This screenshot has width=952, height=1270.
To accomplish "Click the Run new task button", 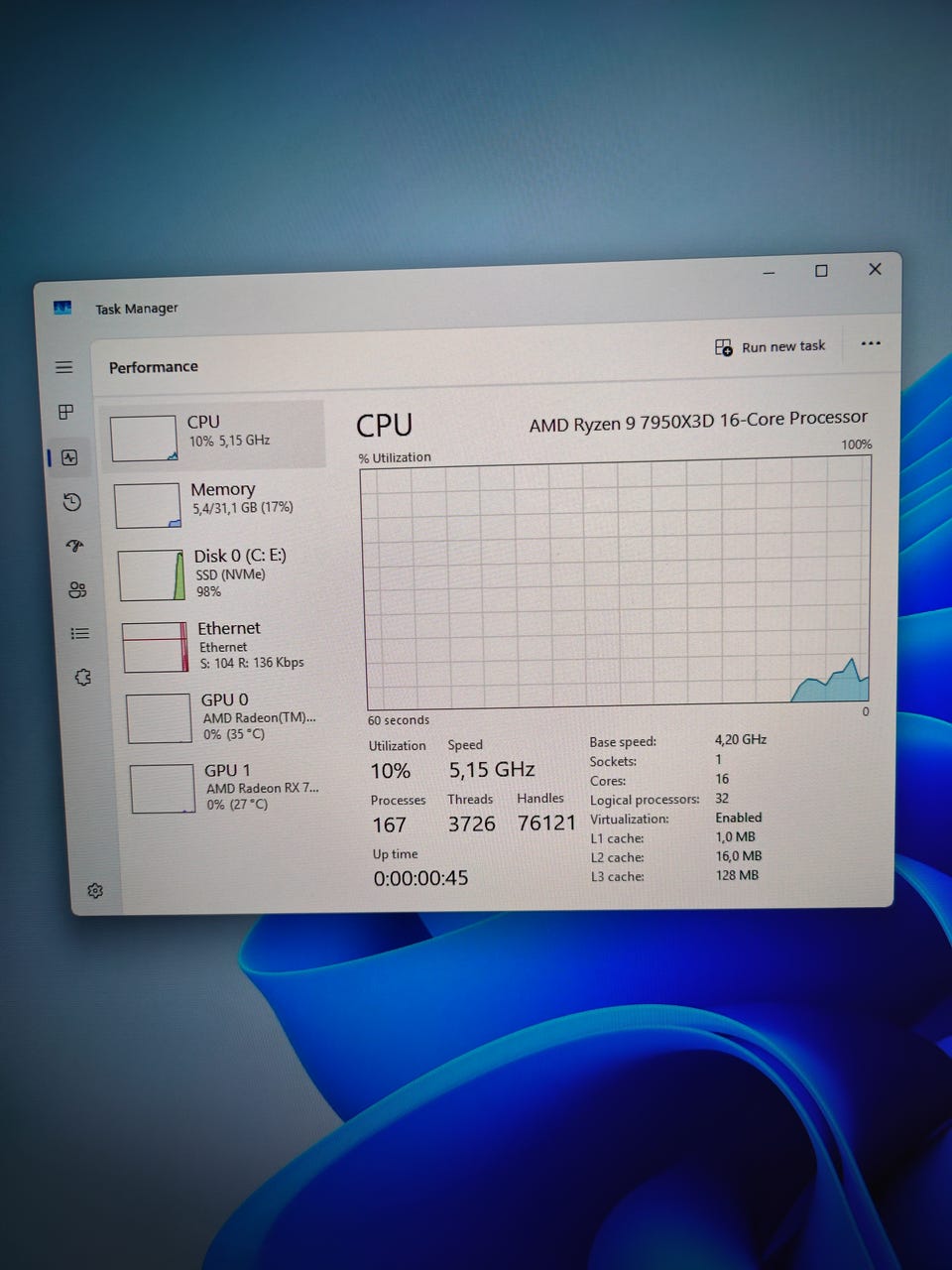I will pyautogui.click(x=771, y=346).
